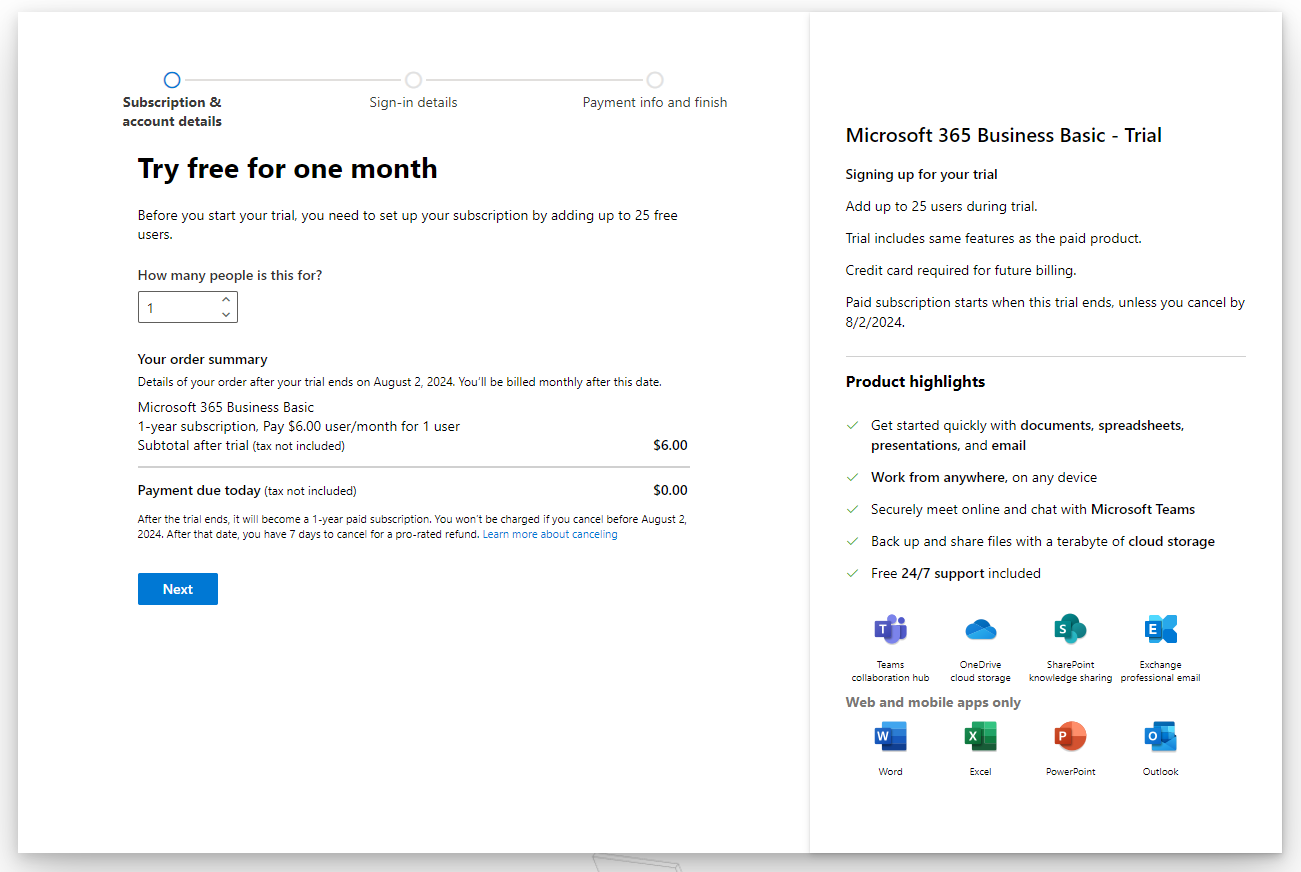1301x872 pixels.
Task: Click the OneDrive cloud storage icon
Action: [980, 629]
